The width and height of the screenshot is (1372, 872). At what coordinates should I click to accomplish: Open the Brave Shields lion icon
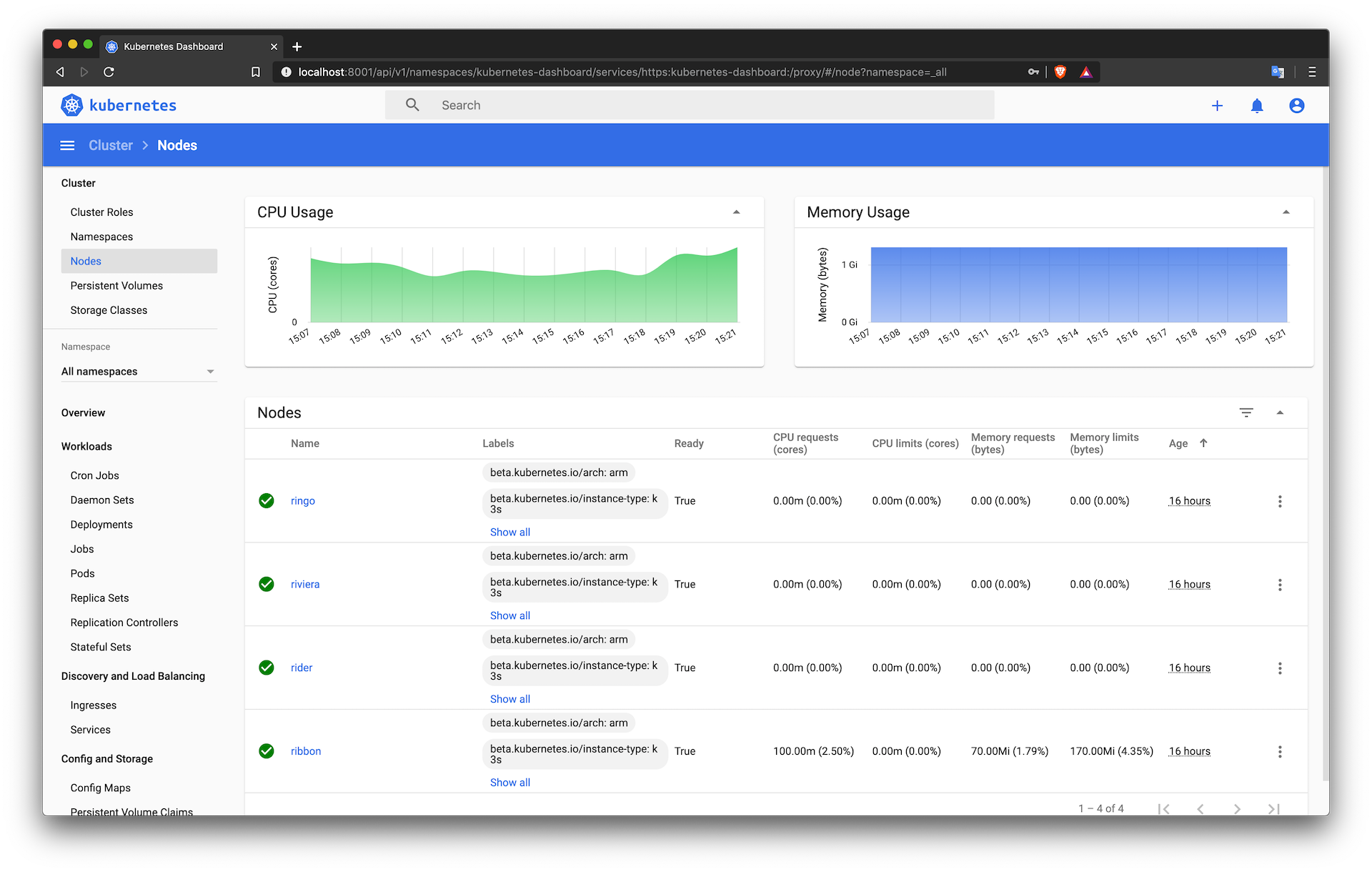(1060, 71)
